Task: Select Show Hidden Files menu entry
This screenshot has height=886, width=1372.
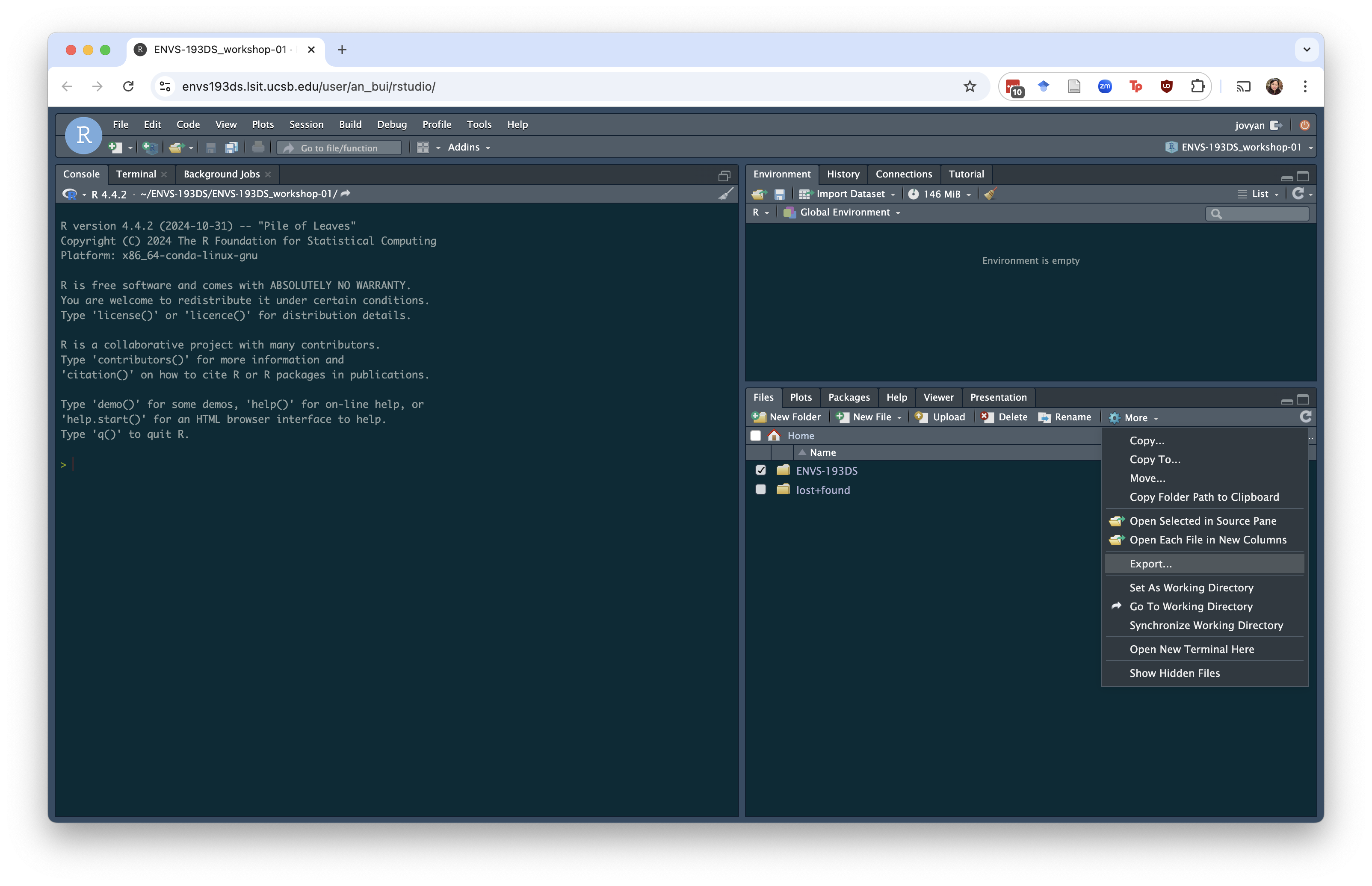Action: point(1174,673)
